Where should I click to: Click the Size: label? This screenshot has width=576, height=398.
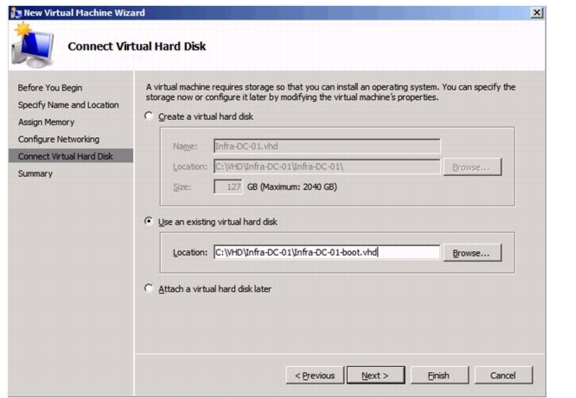182,187
